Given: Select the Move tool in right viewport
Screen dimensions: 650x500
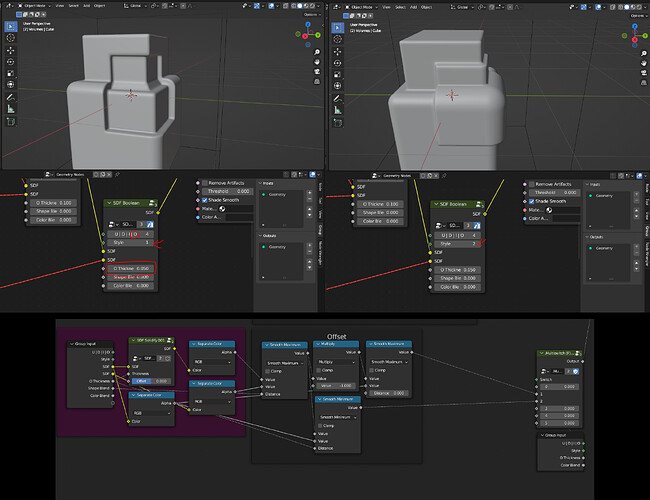Looking at the screenshot, I should 337,52.
